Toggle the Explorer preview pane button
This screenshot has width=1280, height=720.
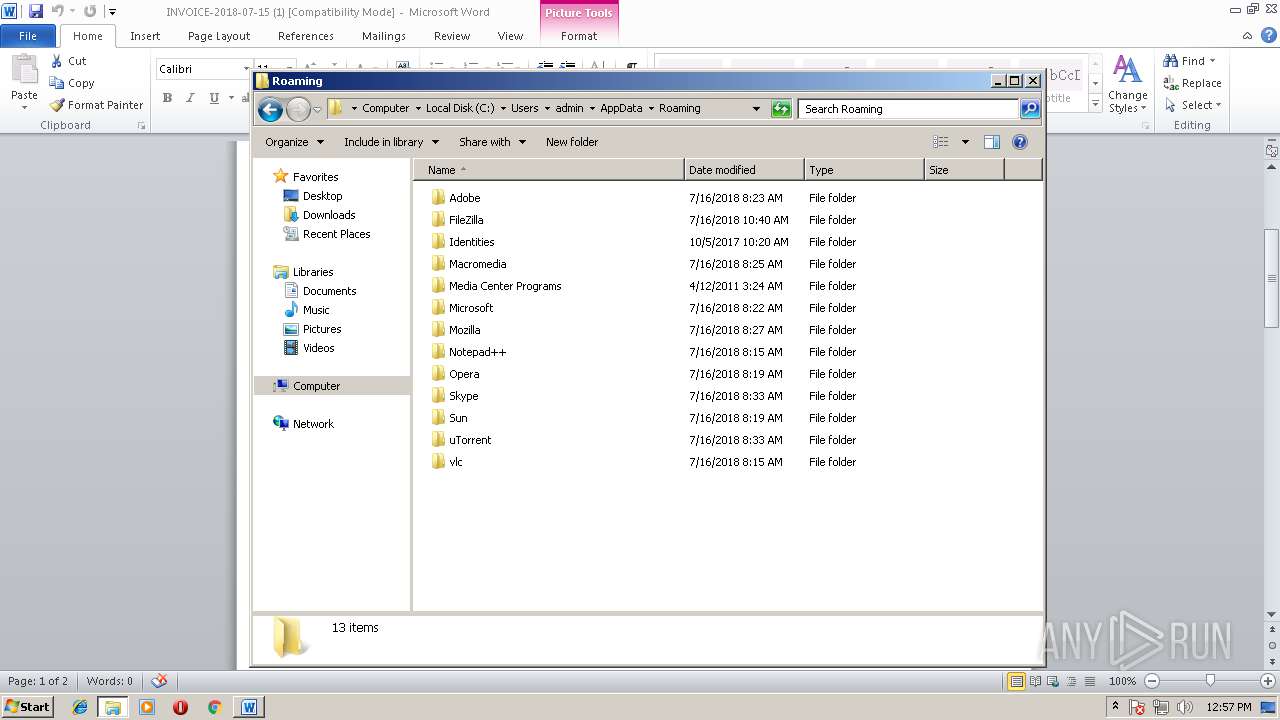[x=992, y=142]
